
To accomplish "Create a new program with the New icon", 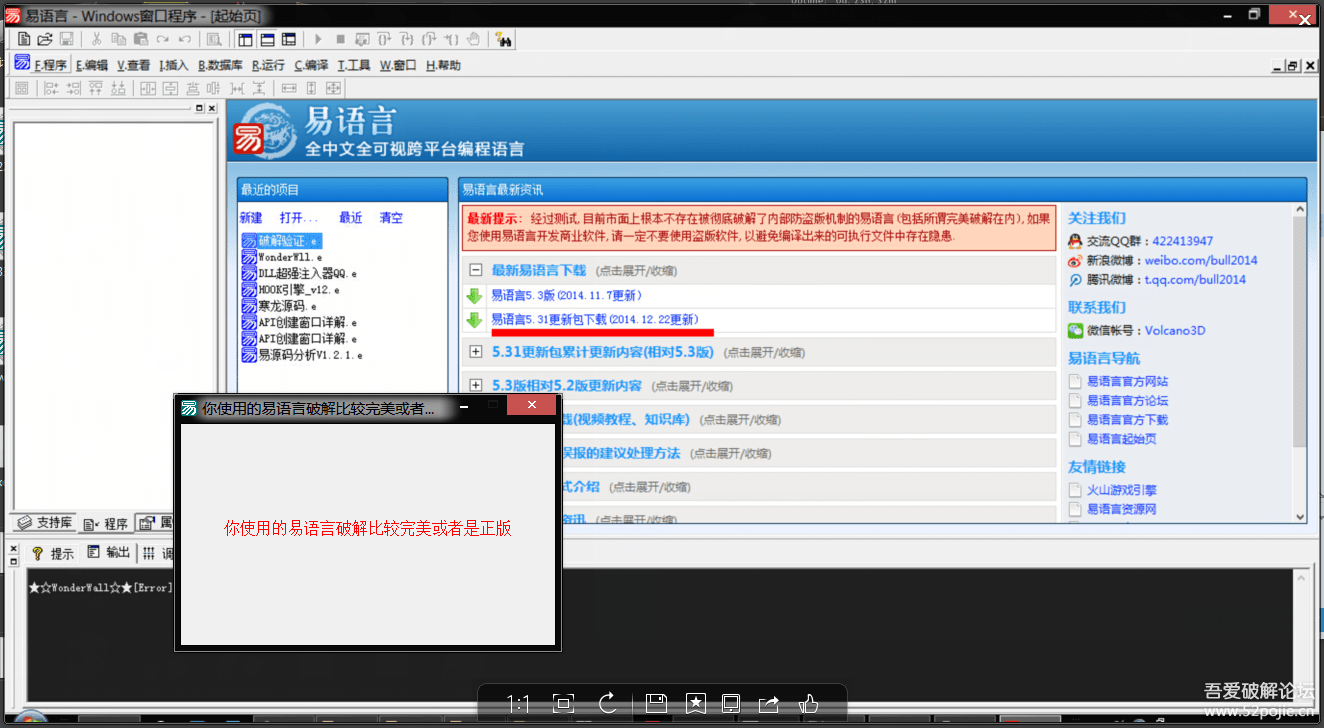I will pos(22,38).
